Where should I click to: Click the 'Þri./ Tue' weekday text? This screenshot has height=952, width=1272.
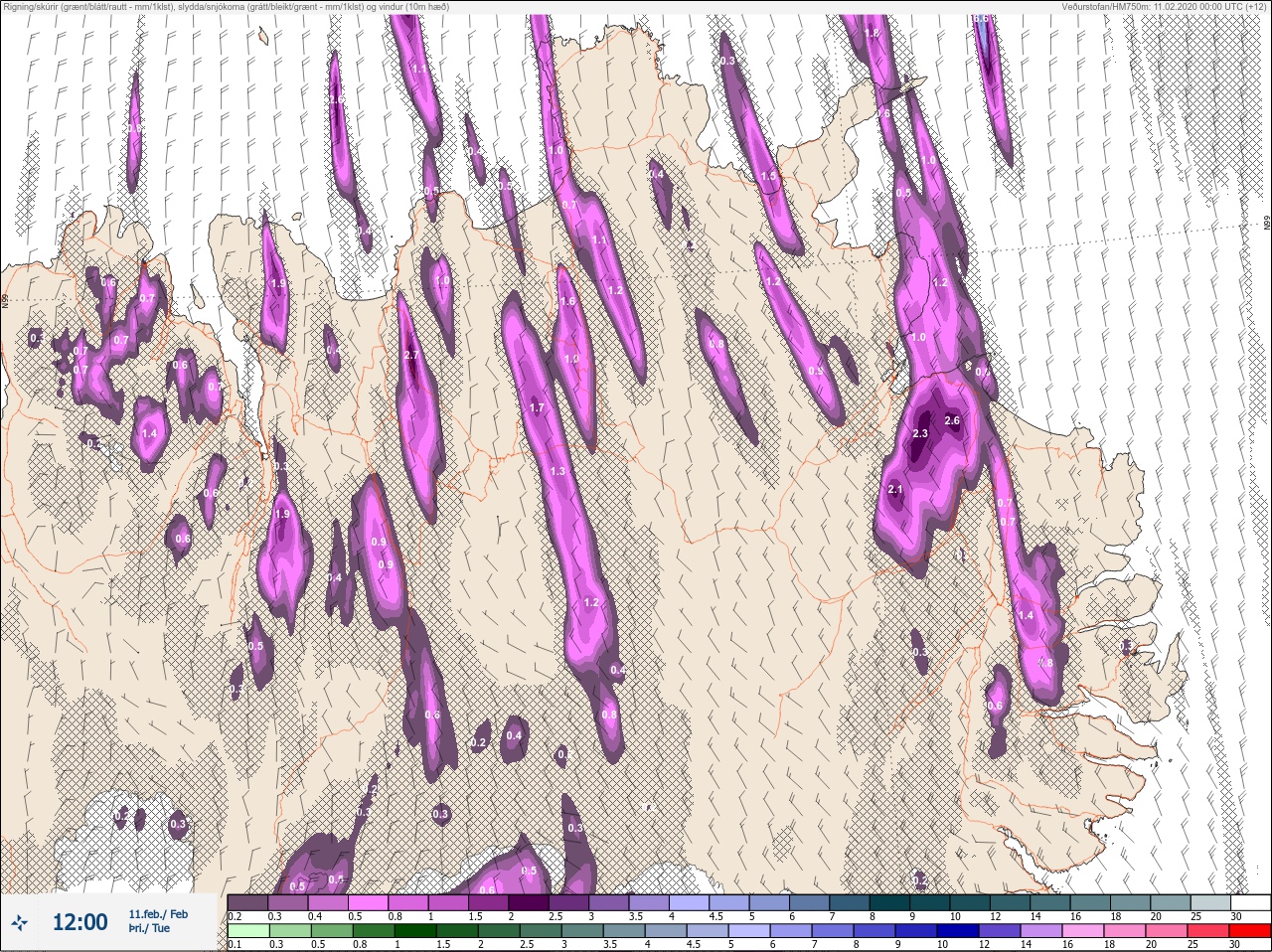(147, 928)
